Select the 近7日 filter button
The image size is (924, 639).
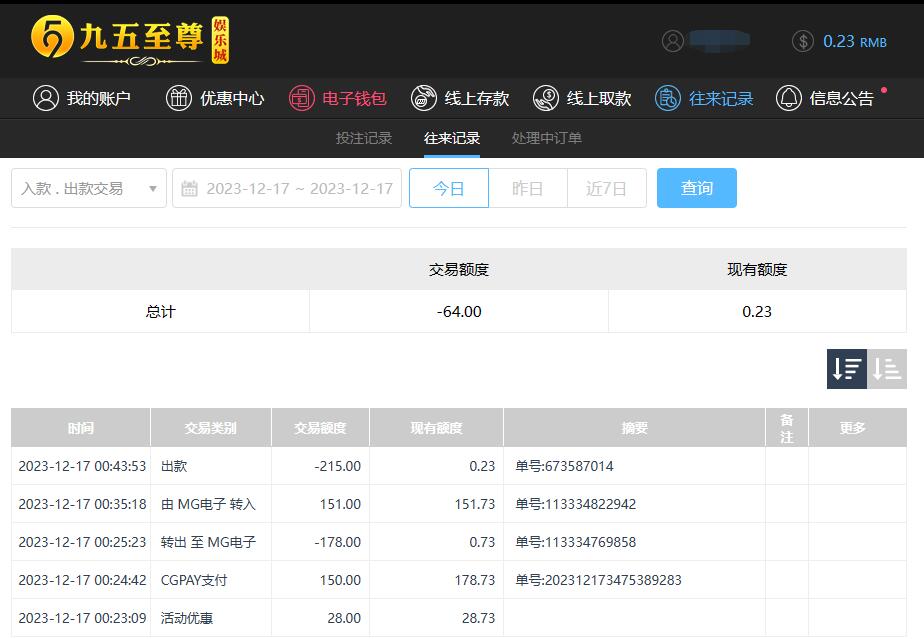(606, 188)
